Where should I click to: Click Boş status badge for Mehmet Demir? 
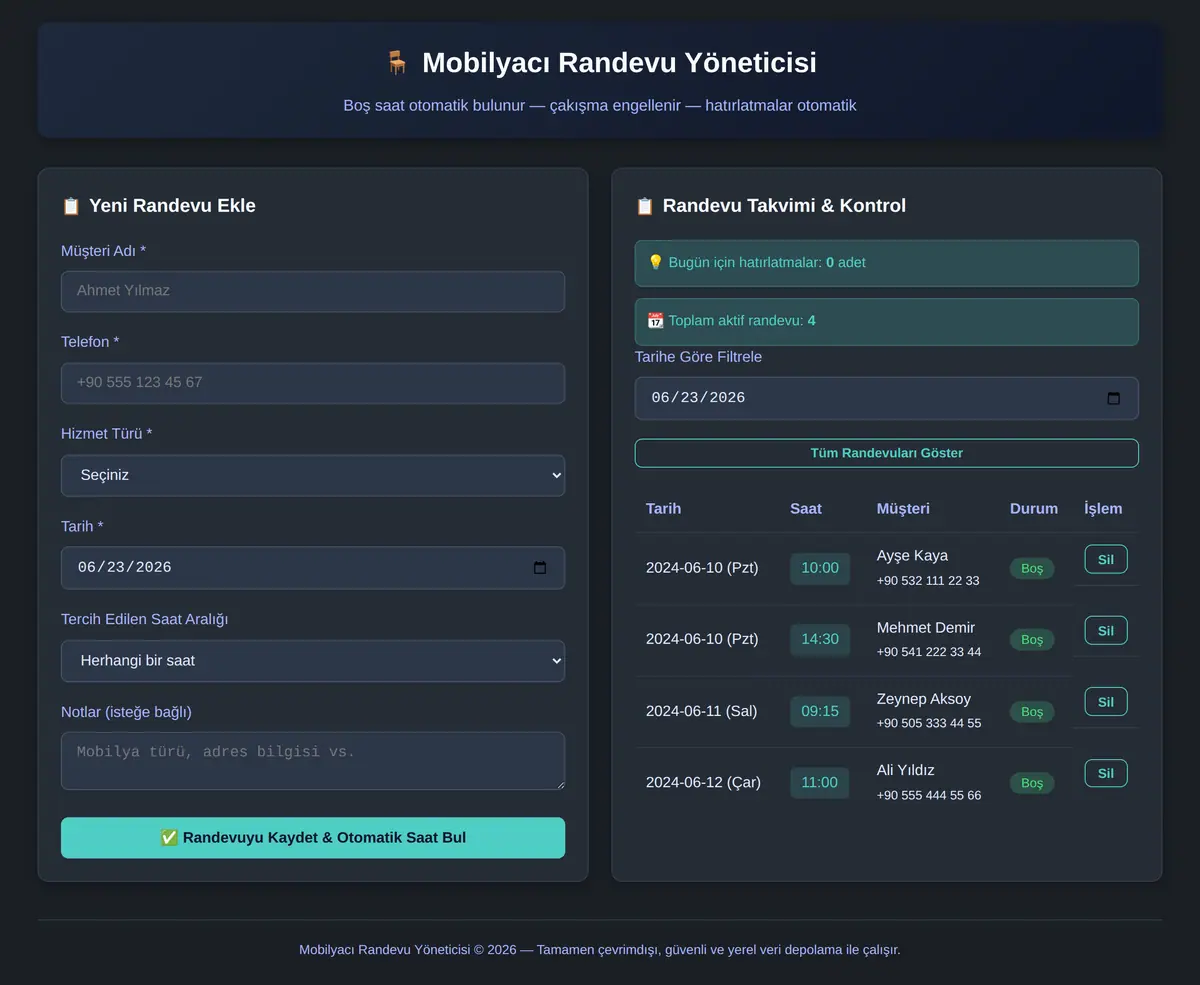pos(1032,639)
